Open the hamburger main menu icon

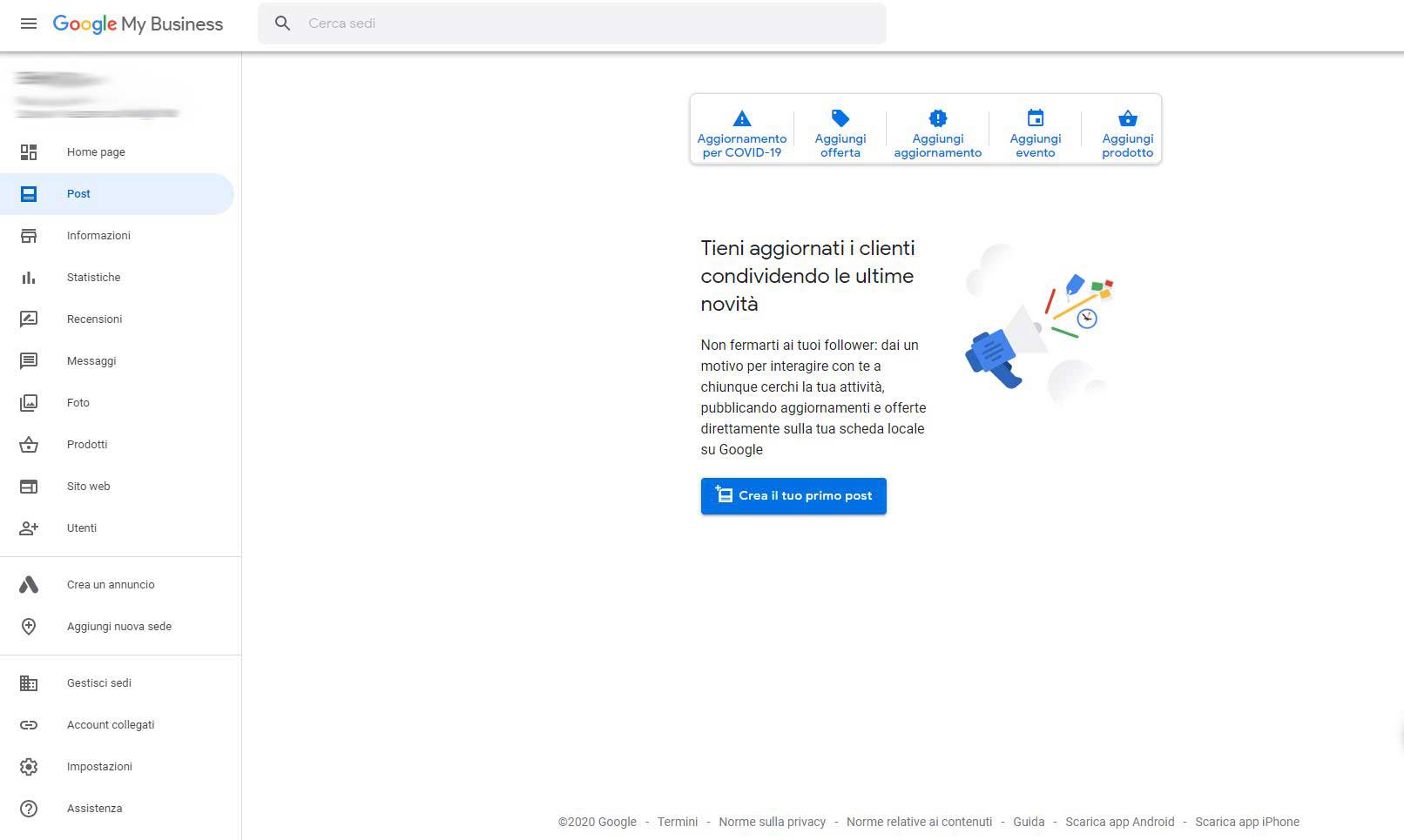pyautogui.click(x=29, y=24)
